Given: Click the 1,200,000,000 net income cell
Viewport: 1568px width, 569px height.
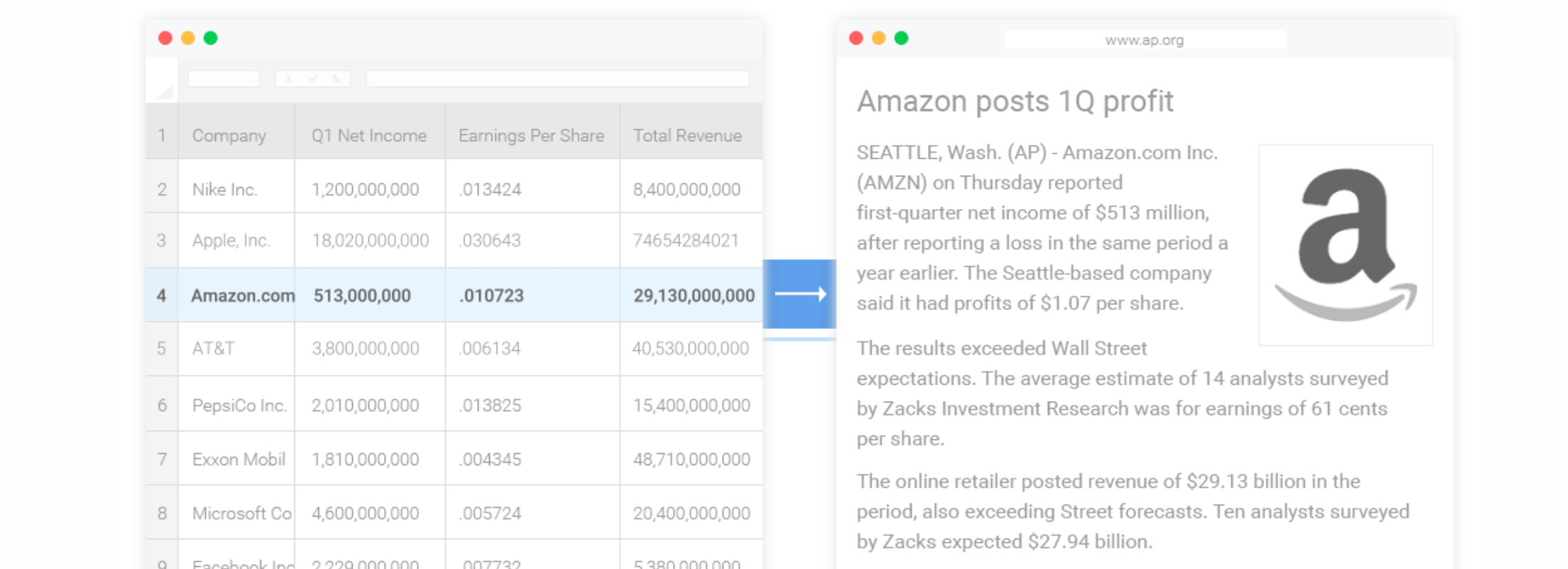Looking at the screenshot, I should (x=370, y=186).
